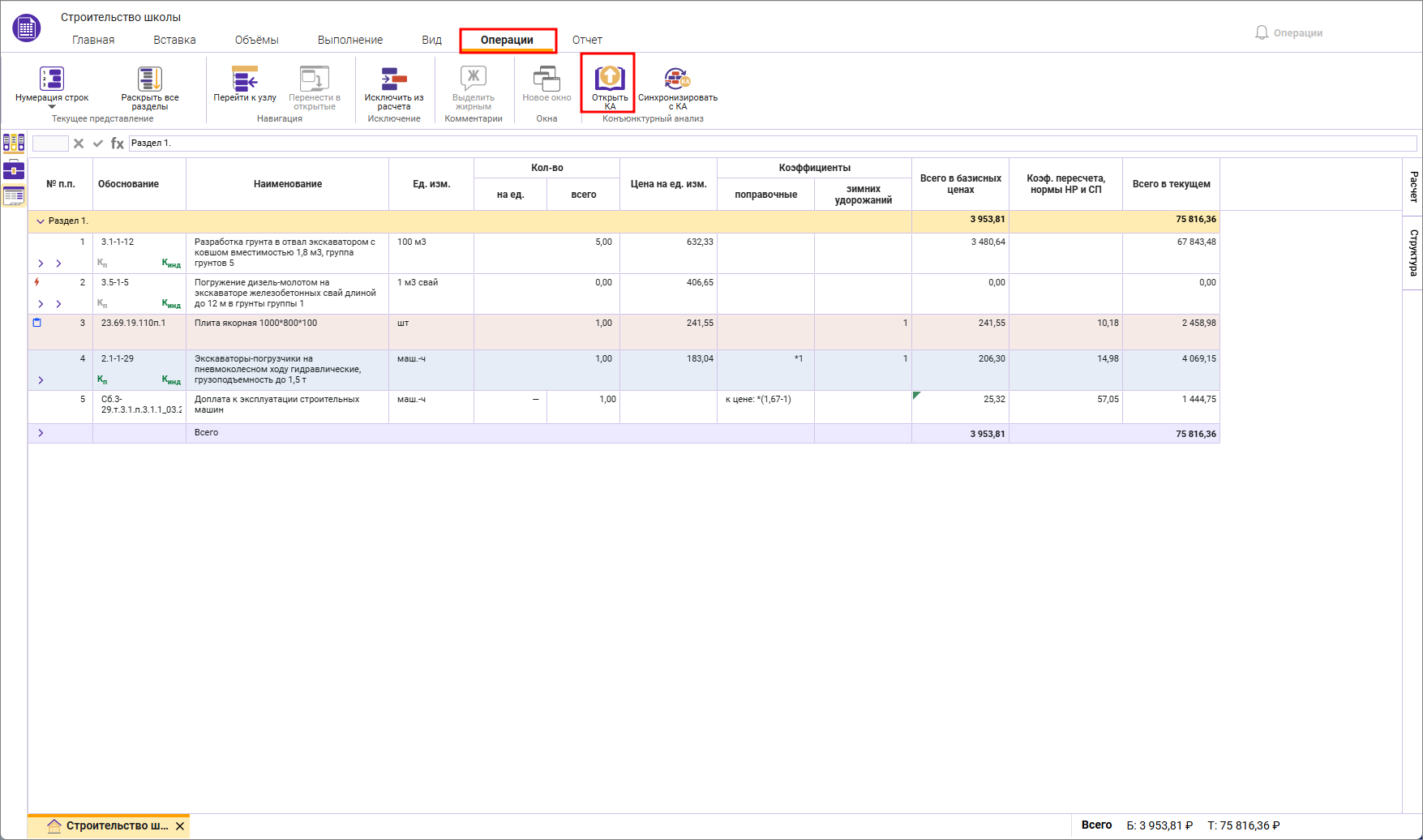1423x840 pixels.
Task: Click the Нумерация строк icon
Action: coord(52,79)
